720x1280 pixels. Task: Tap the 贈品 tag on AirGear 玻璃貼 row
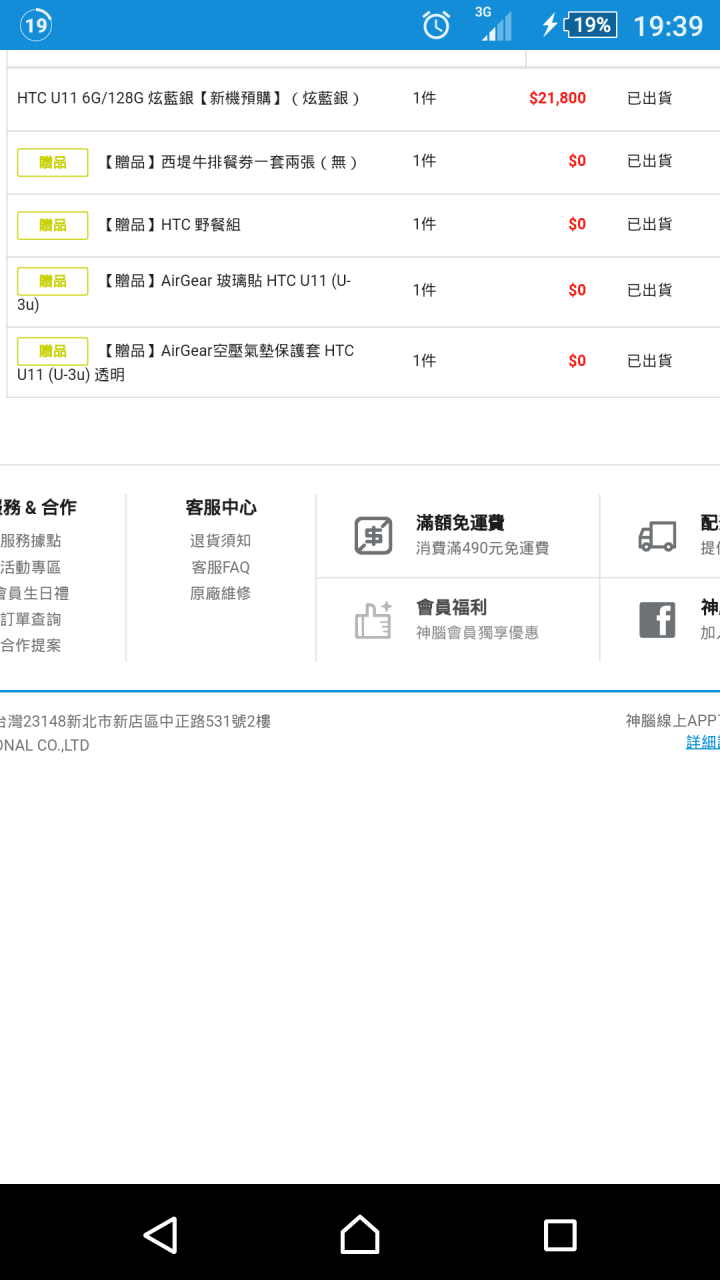(52, 281)
